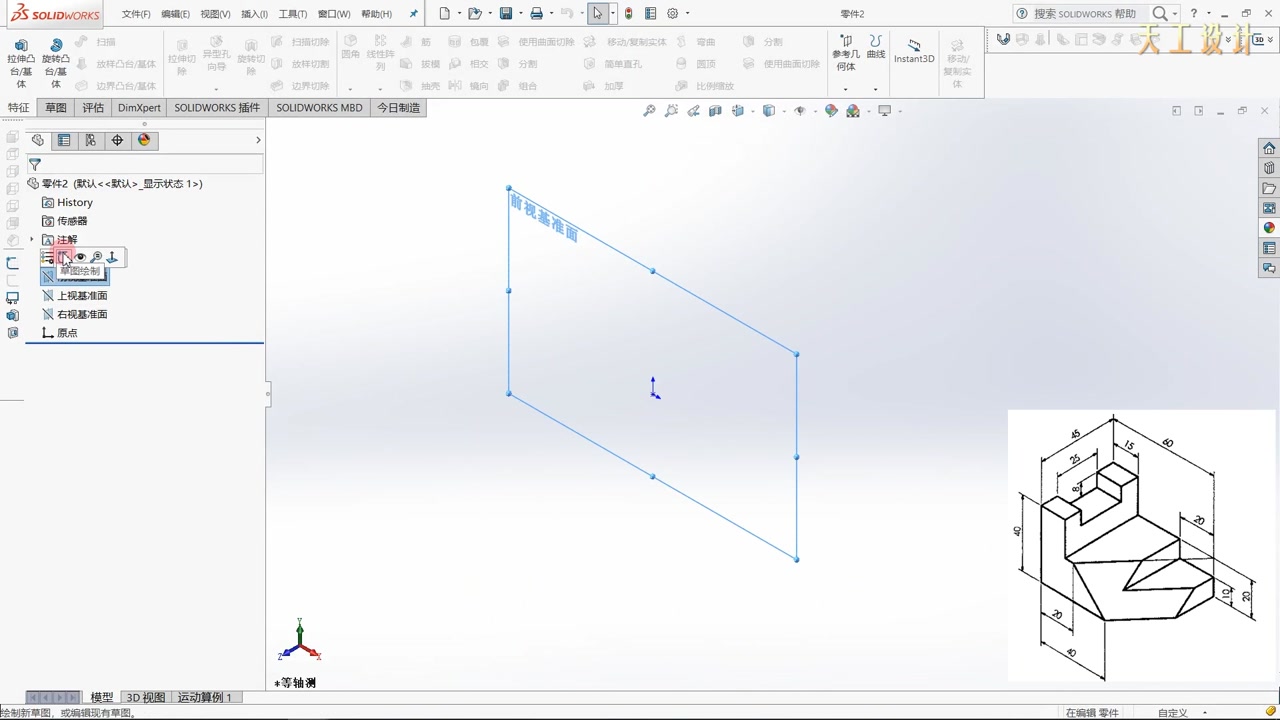Pin the menu bar with pushpin
Screen dimensions: 1280x720
coord(414,14)
